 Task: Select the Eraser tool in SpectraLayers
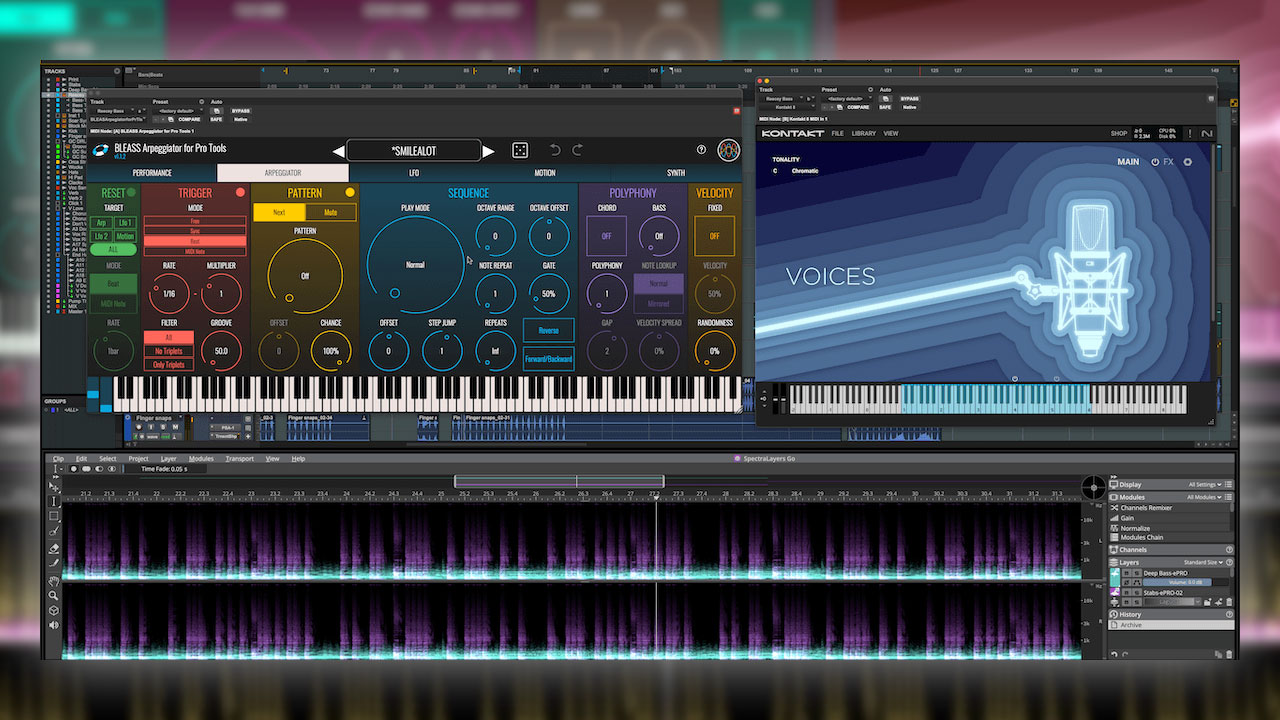(54, 548)
